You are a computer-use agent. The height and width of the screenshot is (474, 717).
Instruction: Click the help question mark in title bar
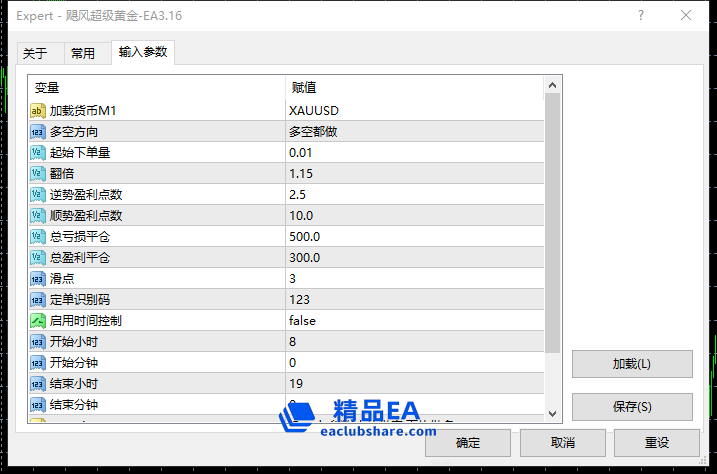pyautogui.click(x=641, y=16)
